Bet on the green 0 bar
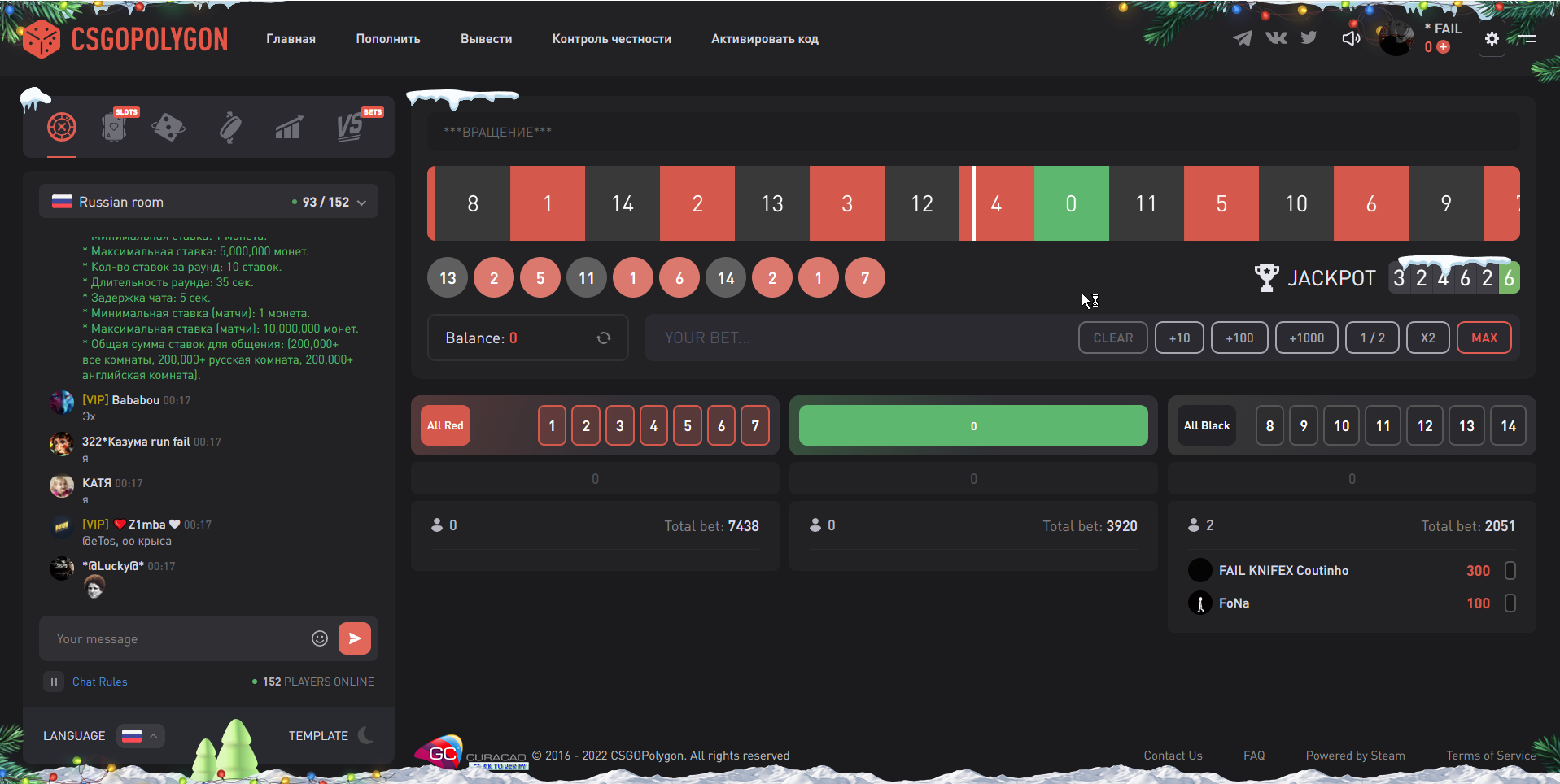Screen dimensions: 1560x784 (x=973, y=425)
